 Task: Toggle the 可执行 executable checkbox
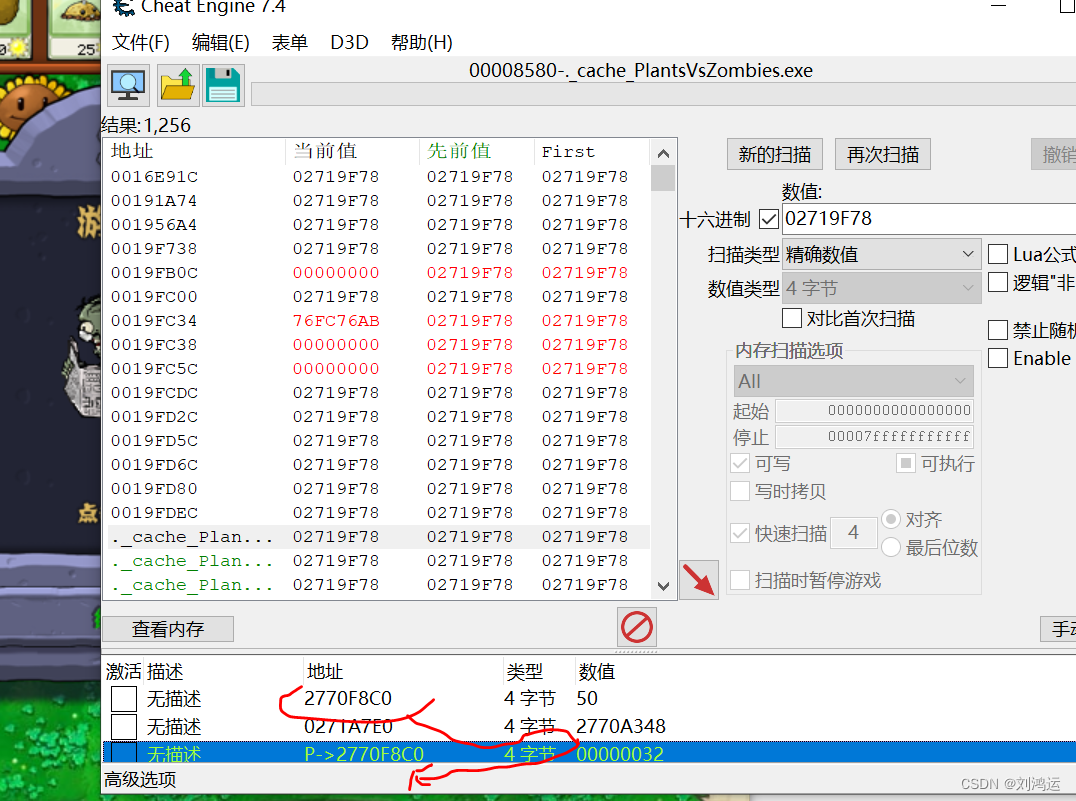pos(906,463)
